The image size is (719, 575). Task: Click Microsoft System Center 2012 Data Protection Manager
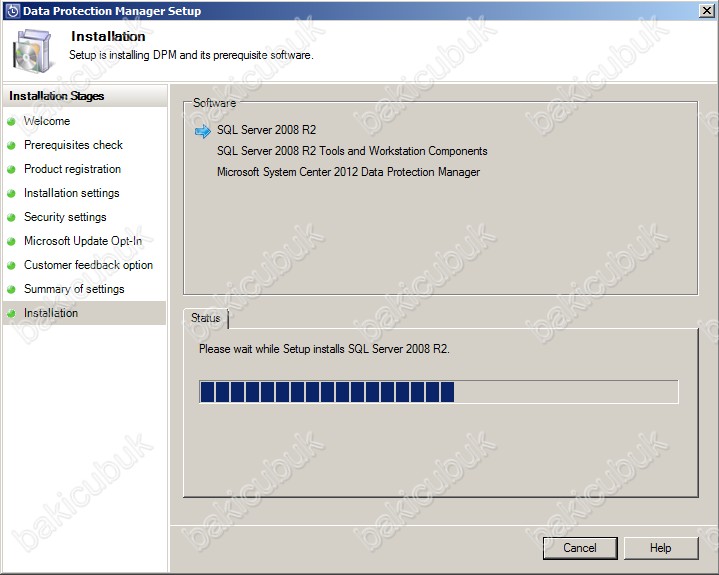(x=348, y=172)
